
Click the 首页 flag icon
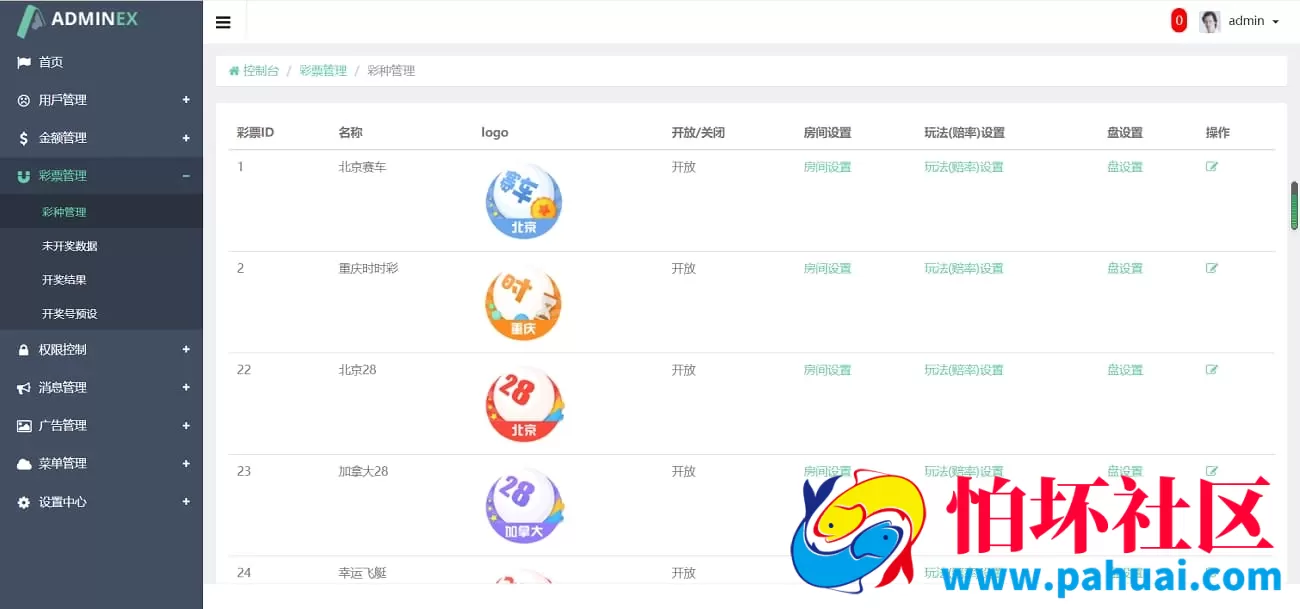point(24,62)
